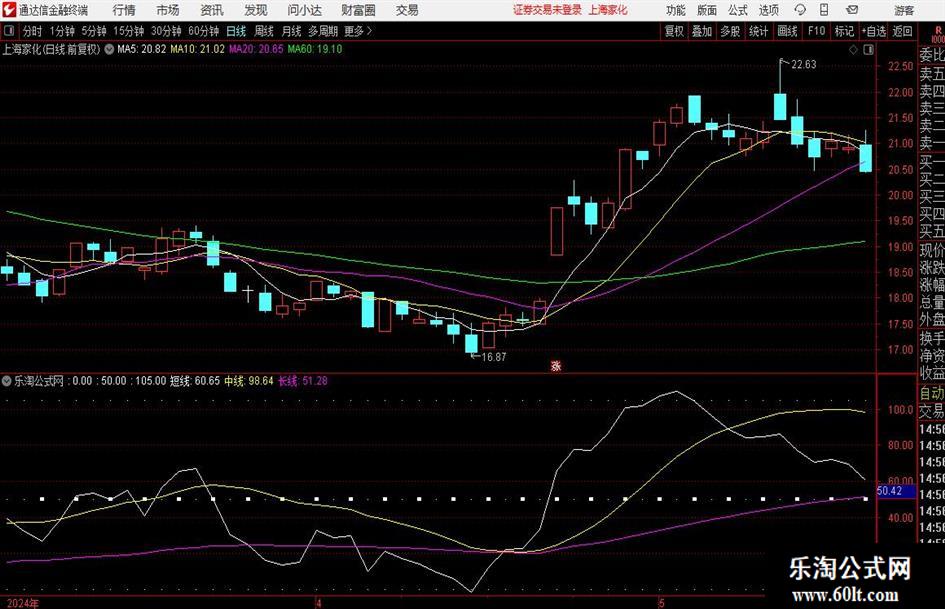Screen dimensions: 945x609
Task: Click the month 4 marker on time axis
Action: pos(318,603)
